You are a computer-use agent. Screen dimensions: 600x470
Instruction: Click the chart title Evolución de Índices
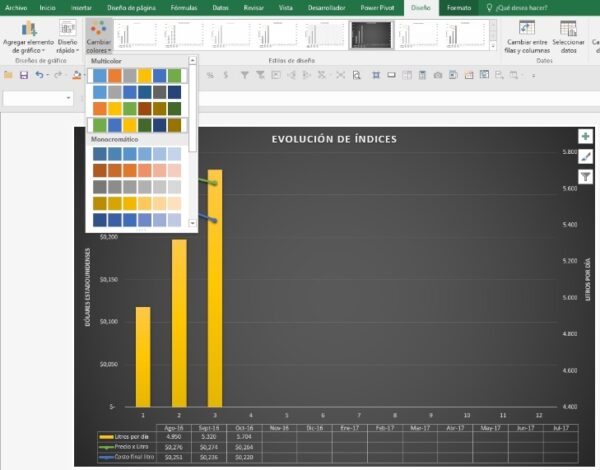point(334,139)
